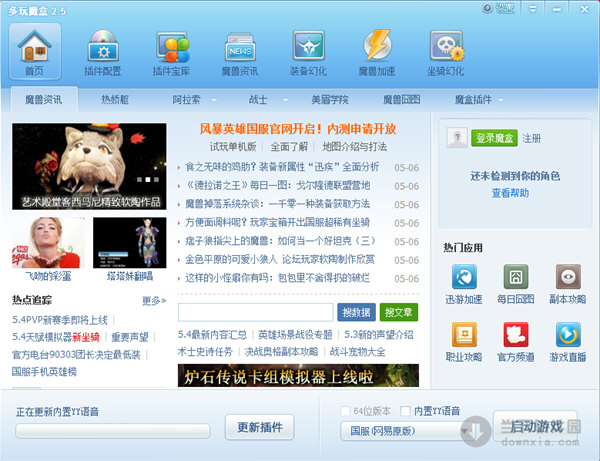Click the 5.4天赋模拟器 link
Image resolution: width=600 pixels, height=461 pixels.
pyautogui.click(x=42, y=337)
